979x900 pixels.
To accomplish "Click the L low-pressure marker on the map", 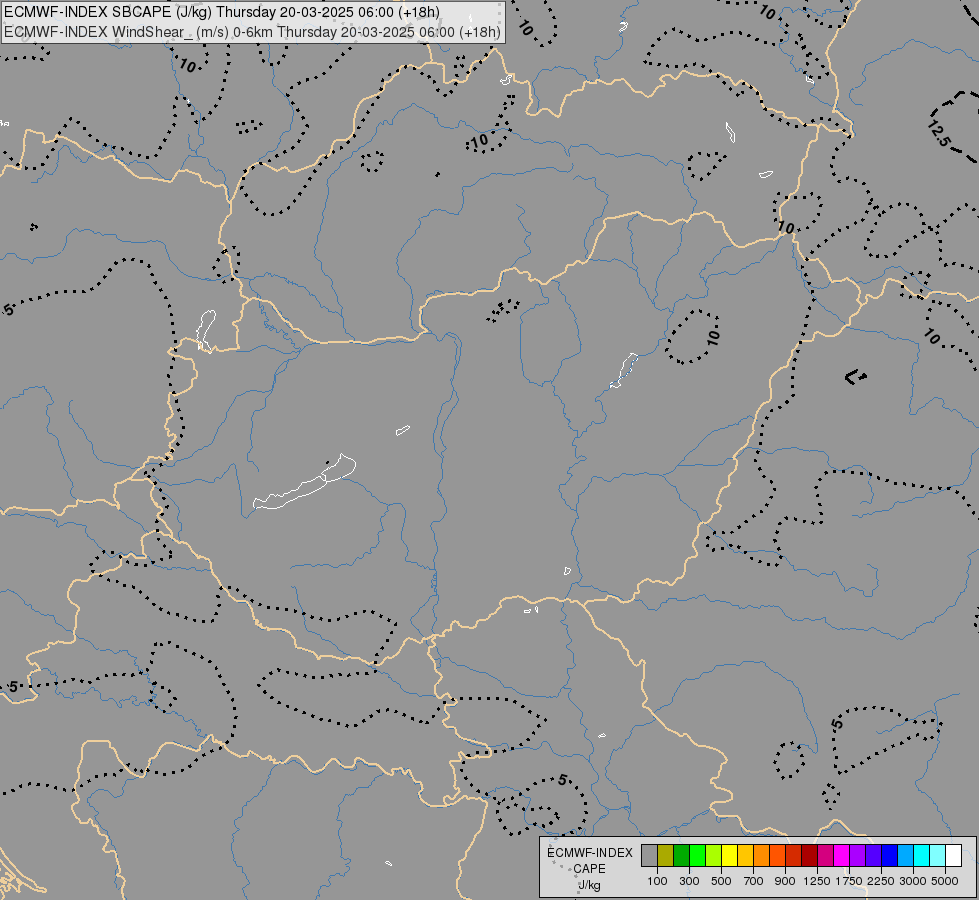I will pyautogui.click(x=854, y=377).
